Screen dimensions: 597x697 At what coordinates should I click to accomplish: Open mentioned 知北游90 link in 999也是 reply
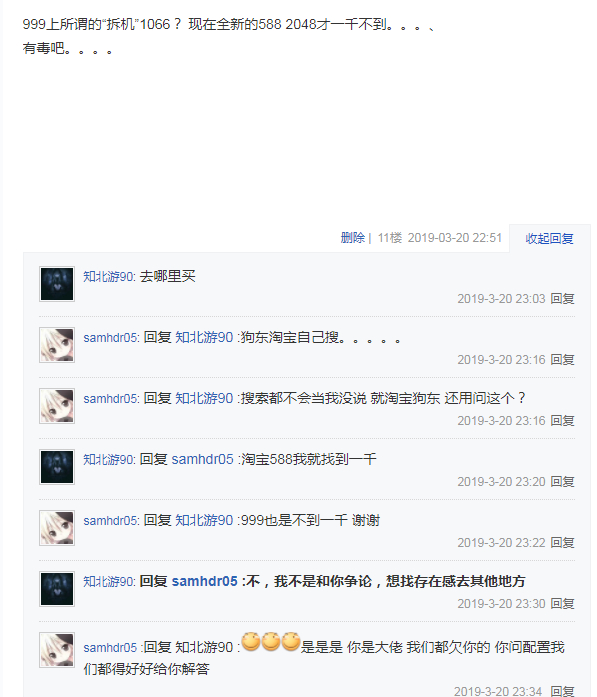point(204,520)
